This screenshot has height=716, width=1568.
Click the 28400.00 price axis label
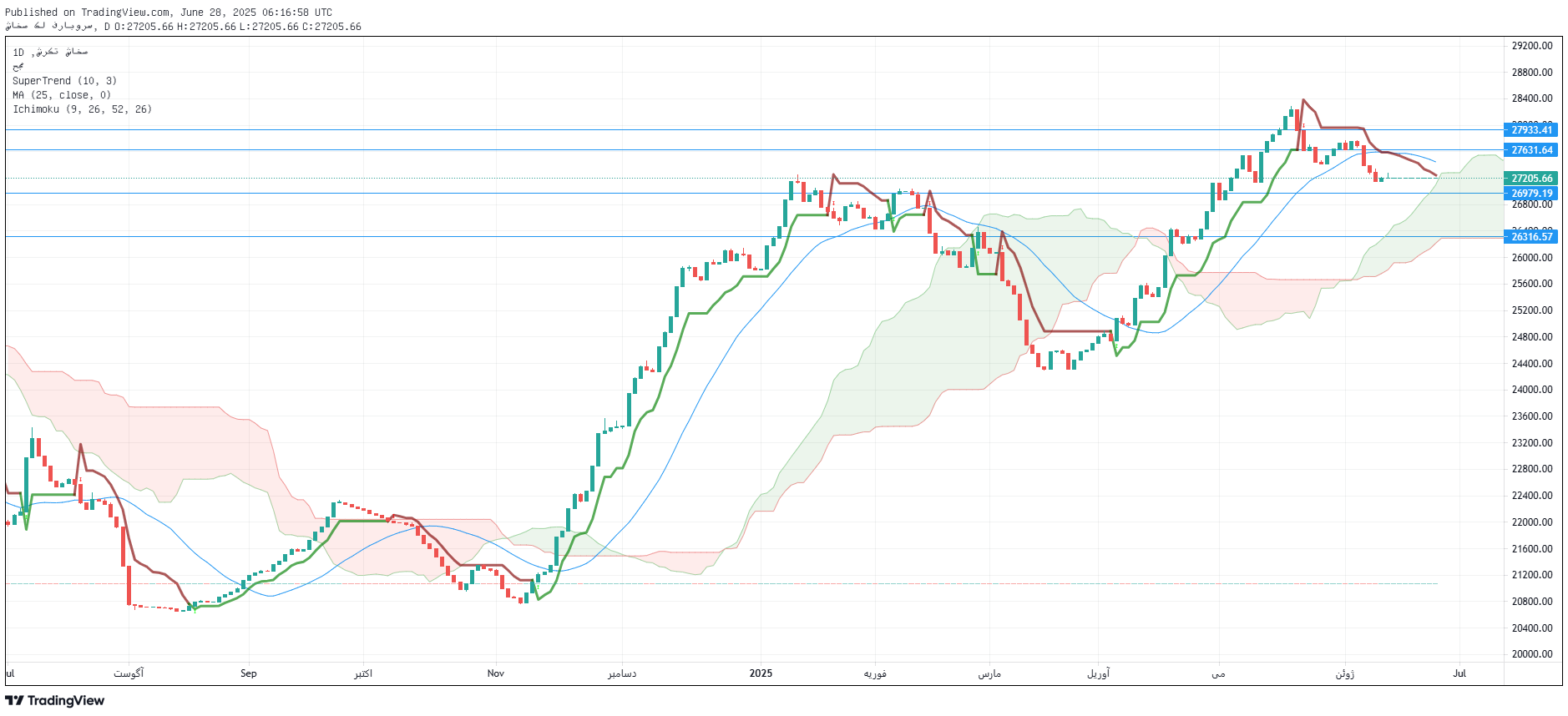1532,98
